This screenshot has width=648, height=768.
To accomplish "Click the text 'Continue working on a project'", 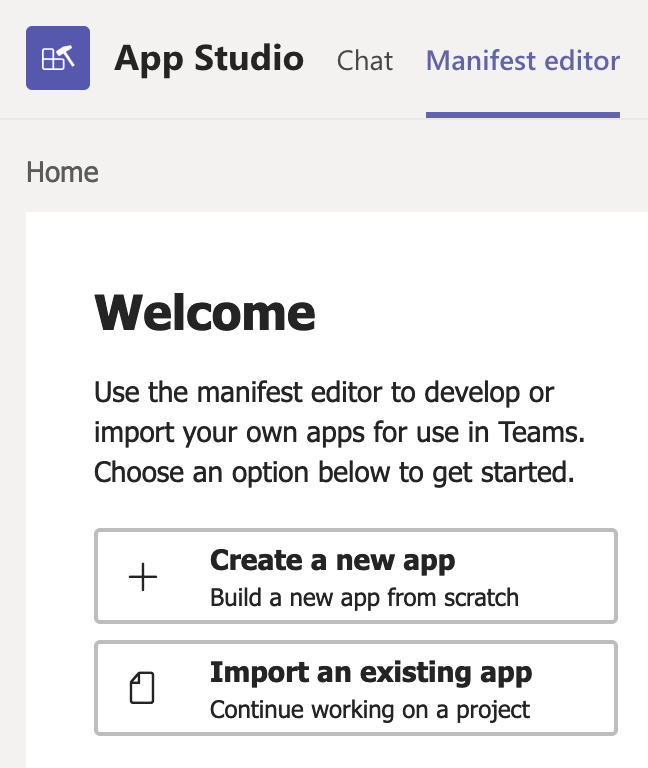I will [x=370, y=710].
